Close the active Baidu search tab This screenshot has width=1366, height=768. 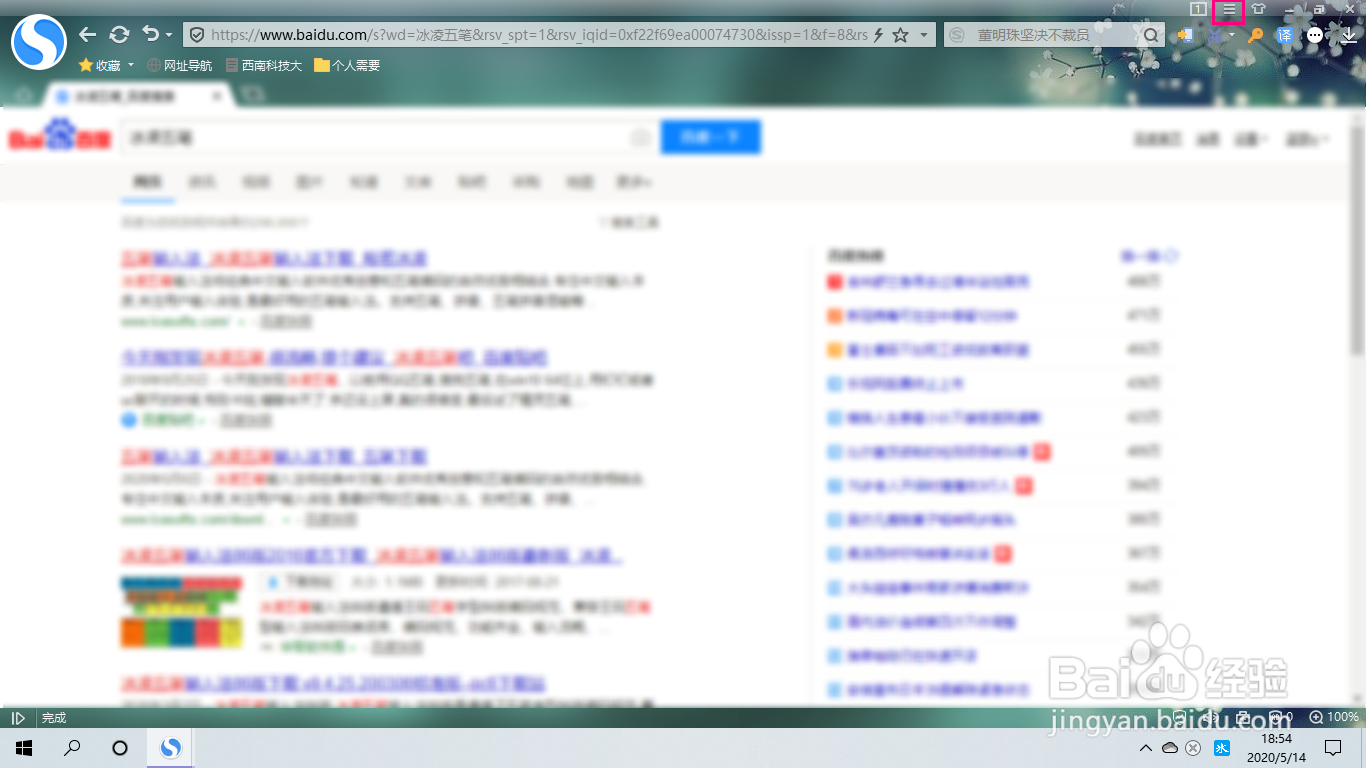217,96
